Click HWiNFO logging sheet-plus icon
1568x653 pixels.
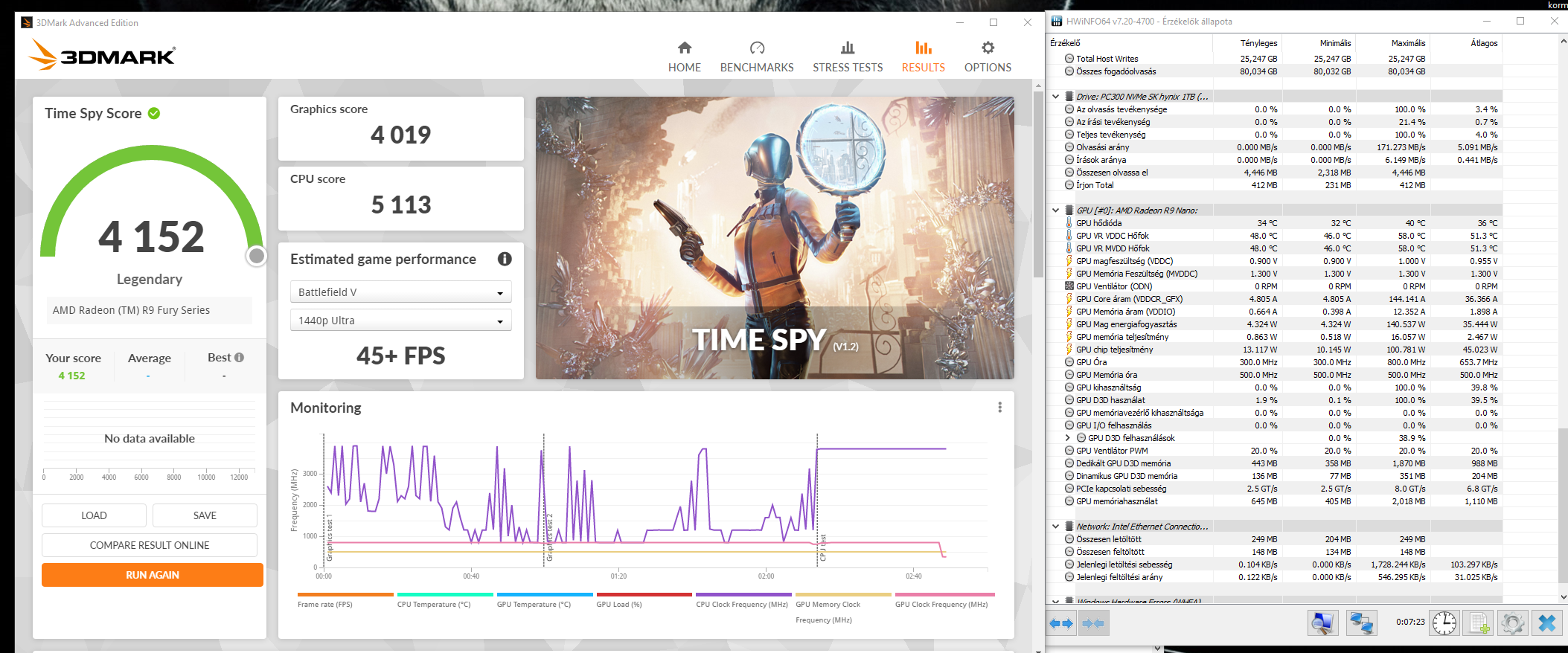1478,623
